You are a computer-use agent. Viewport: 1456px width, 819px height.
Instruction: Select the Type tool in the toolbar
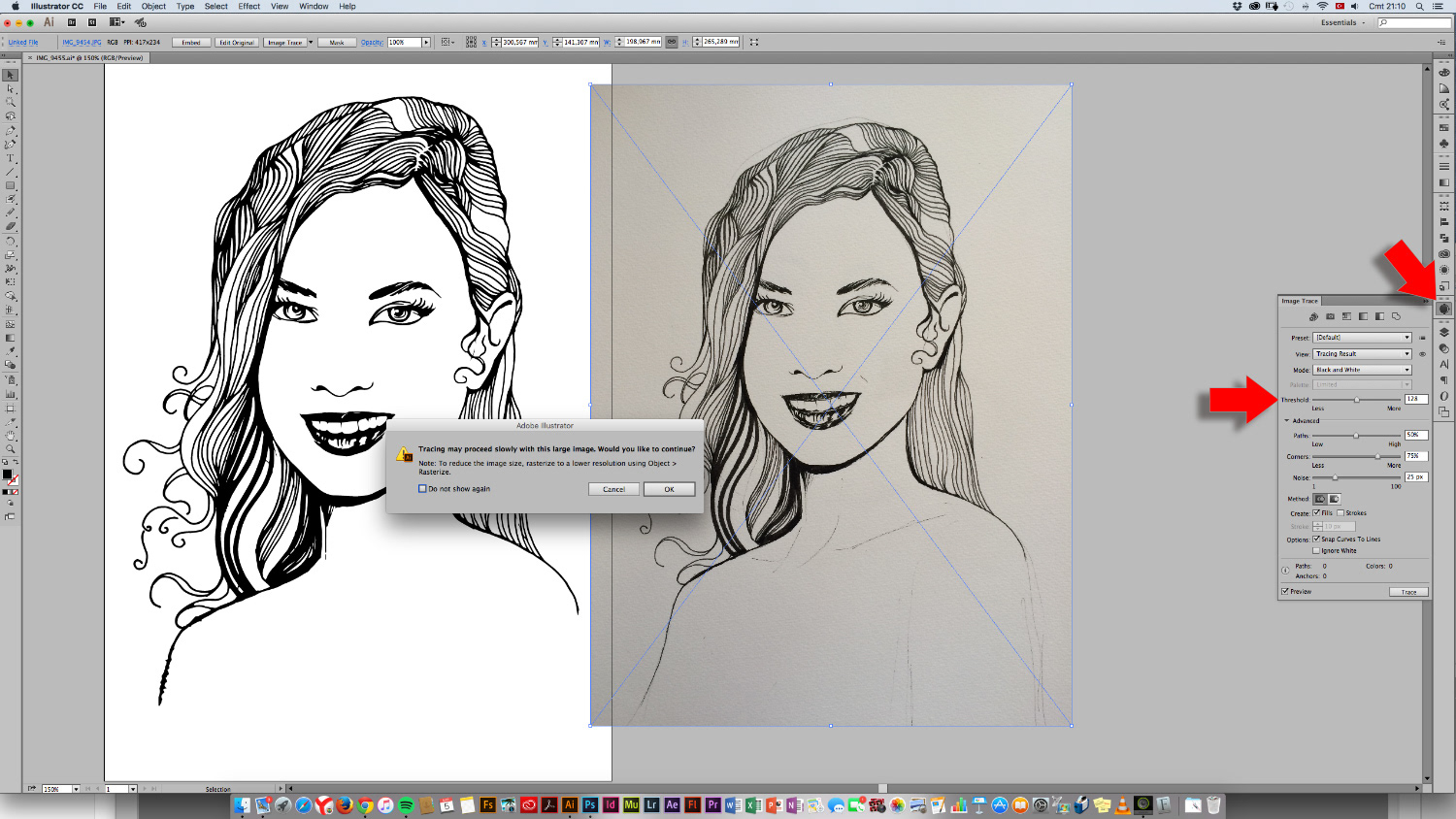click(x=11, y=158)
